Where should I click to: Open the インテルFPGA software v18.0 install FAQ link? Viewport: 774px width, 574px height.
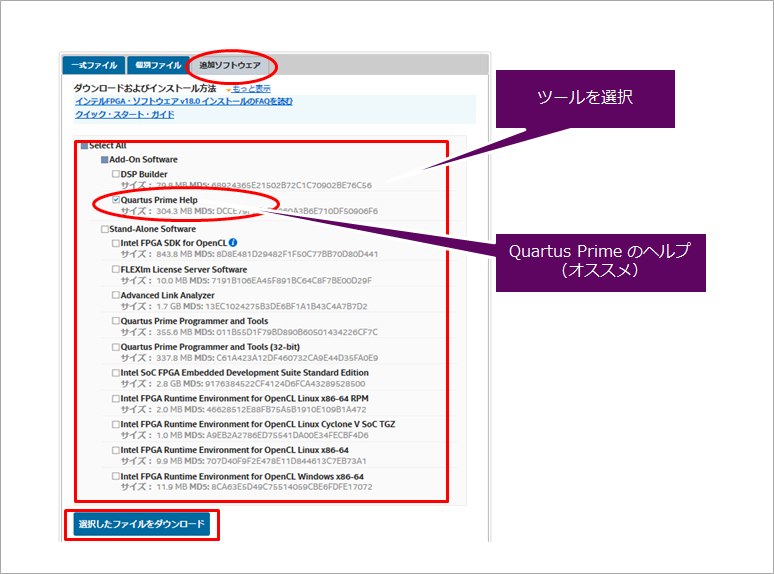(x=184, y=101)
